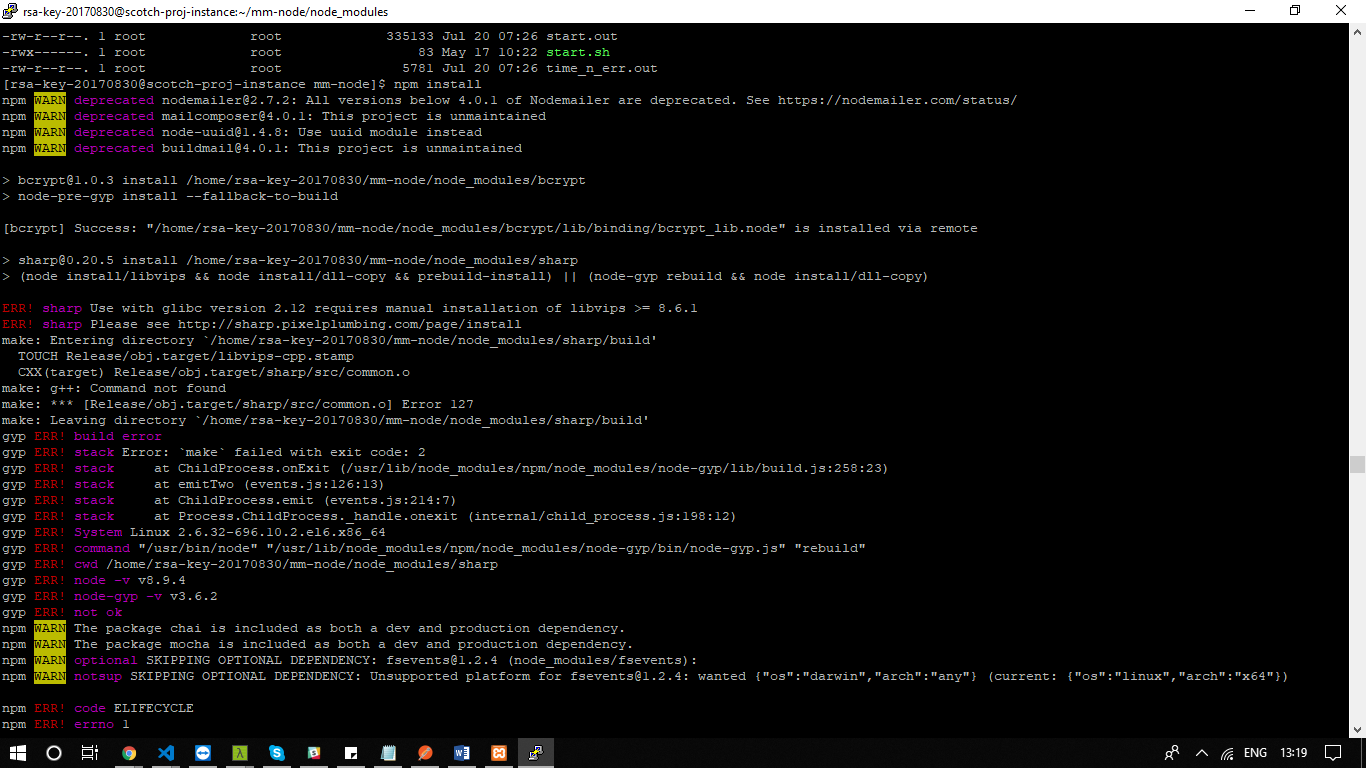
Task: Click the terminal scrollbar thumb
Action: (1358, 465)
